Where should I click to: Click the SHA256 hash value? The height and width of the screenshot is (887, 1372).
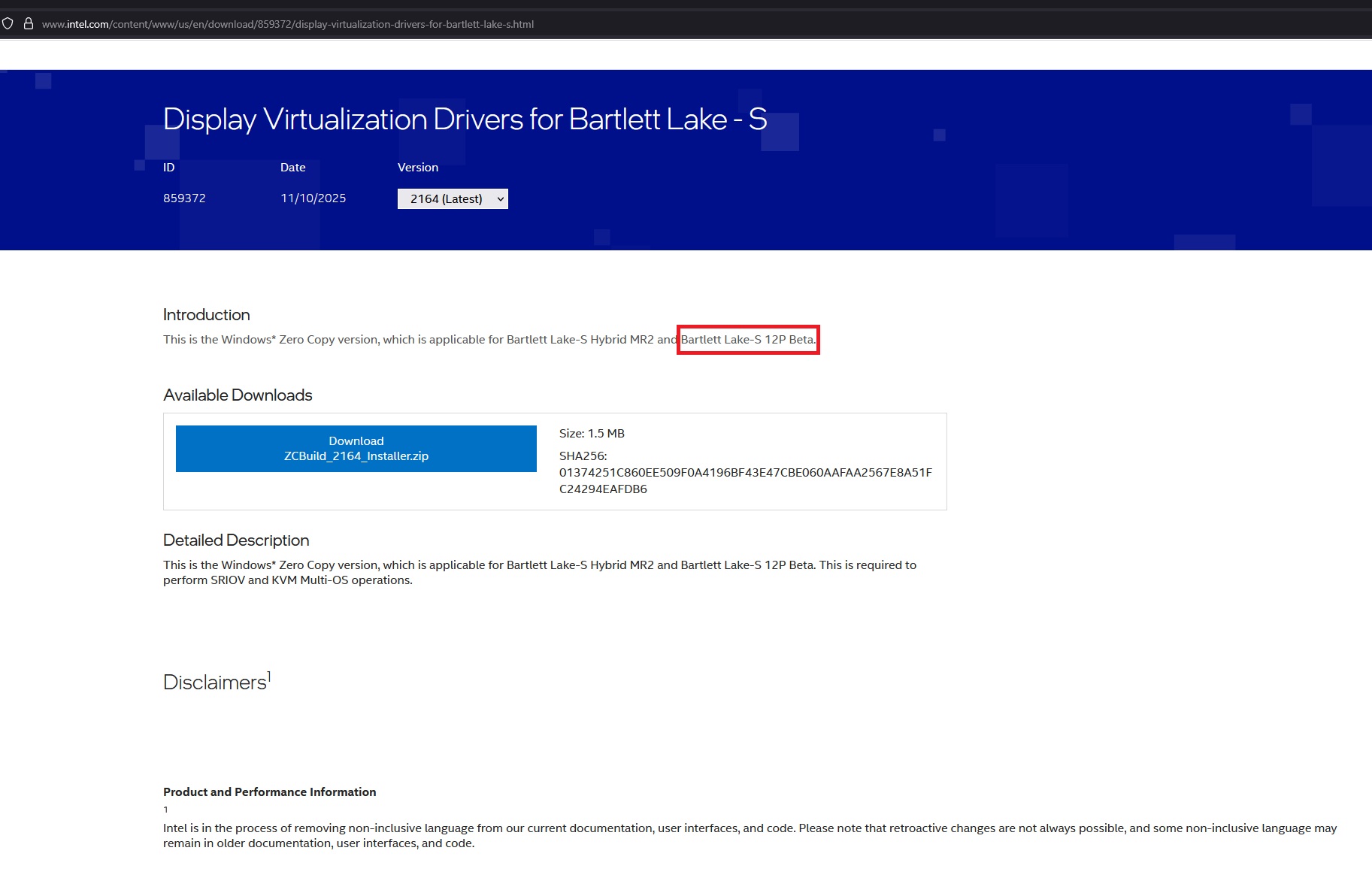click(746, 480)
